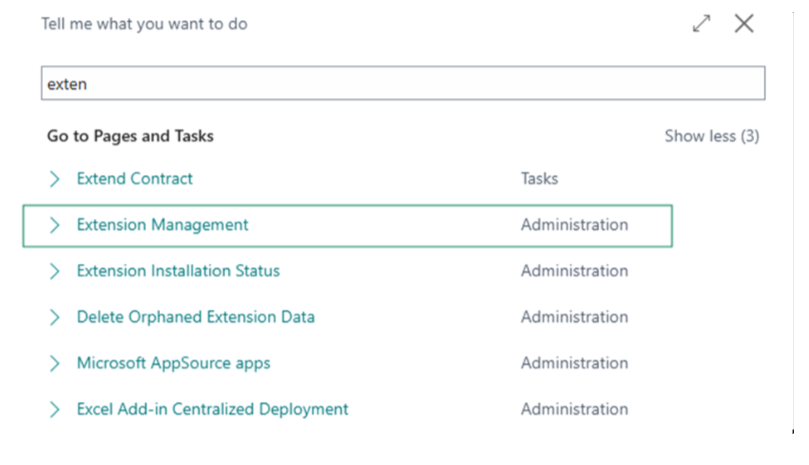Click the chevron beside Excel Add-in Centralized Deployment
This screenshot has width=809, height=465.
click(x=55, y=409)
